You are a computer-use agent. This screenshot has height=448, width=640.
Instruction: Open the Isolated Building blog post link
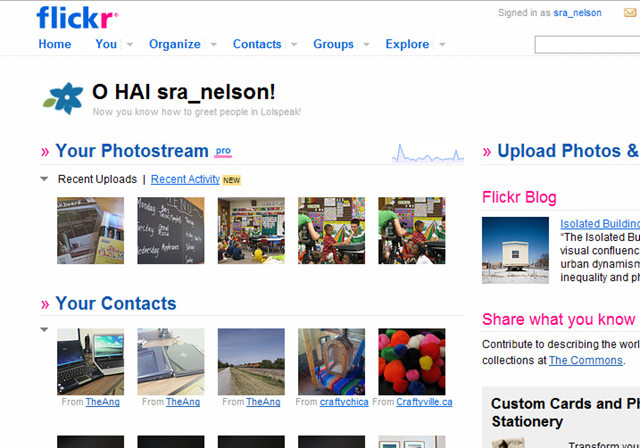[600, 224]
